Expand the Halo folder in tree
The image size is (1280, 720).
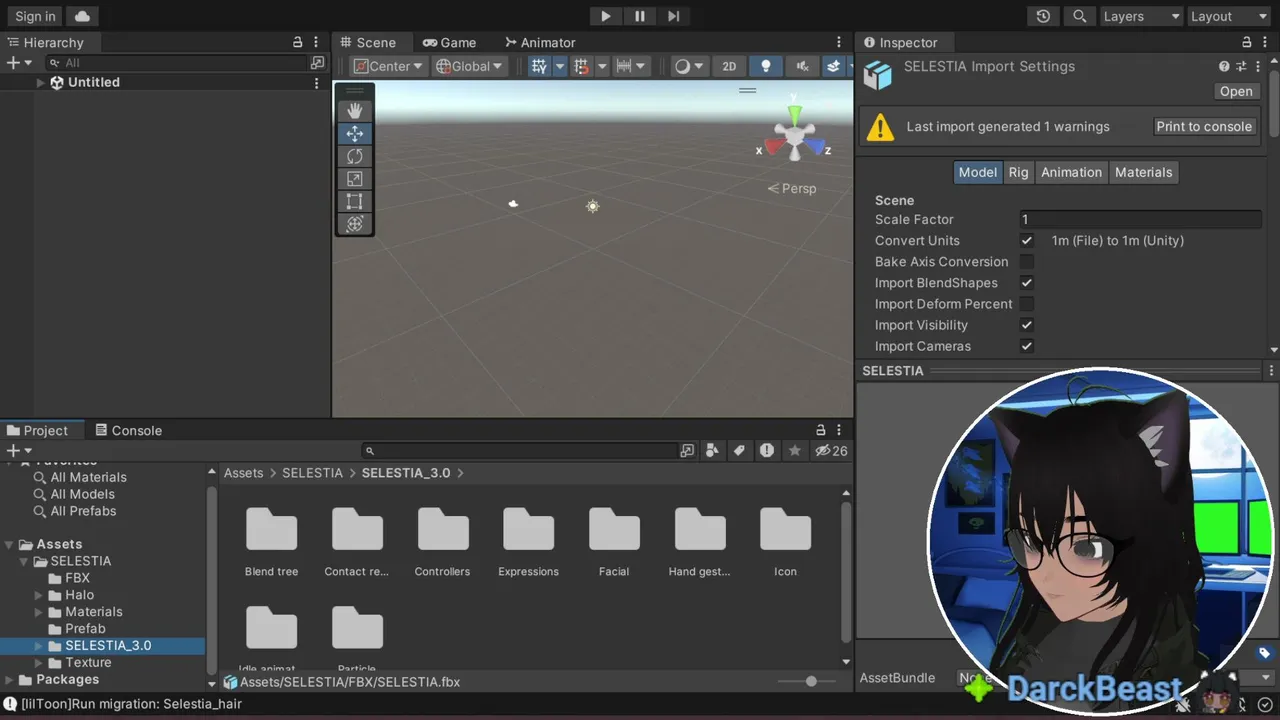click(x=40, y=595)
